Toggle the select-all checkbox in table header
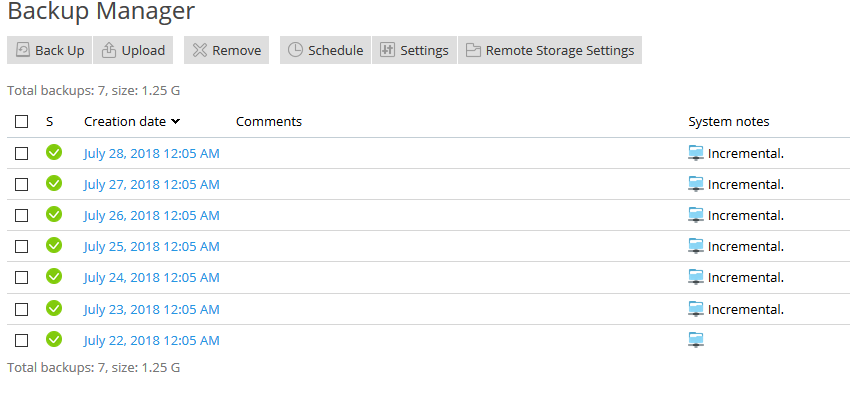Screen dimensions: 850x395 tap(21, 121)
